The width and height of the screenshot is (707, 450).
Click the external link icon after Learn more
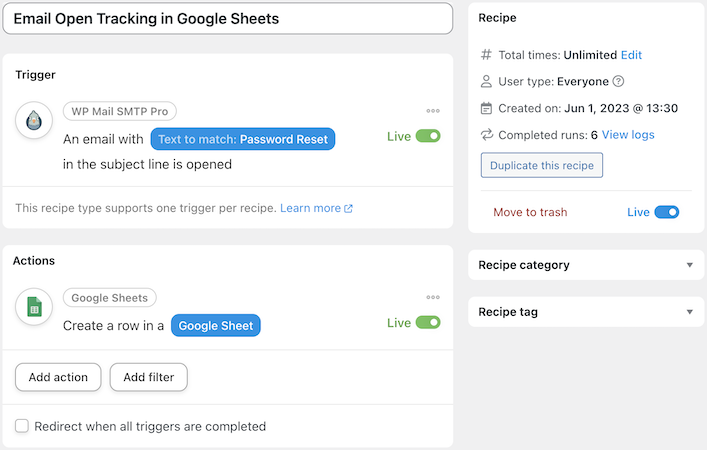(348, 208)
